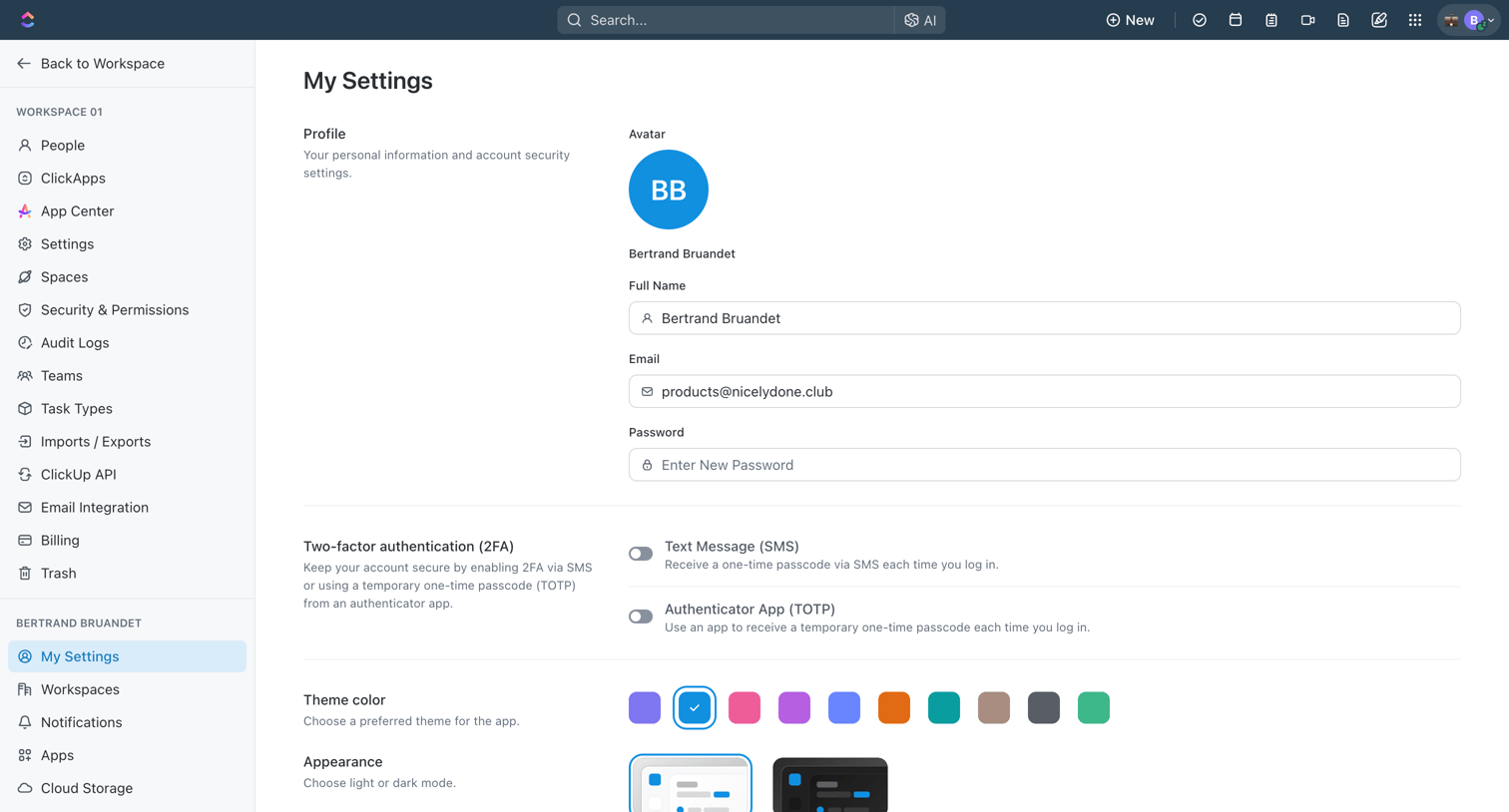
Task: Click the Full Name input field
Action: pyautogui.click(x=1045, y=318)
